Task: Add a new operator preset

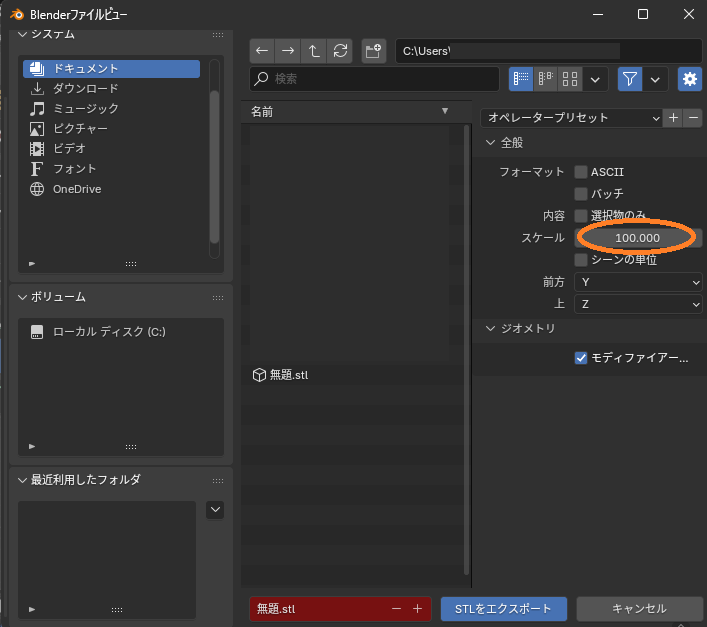Action: [x=673, y=118]
